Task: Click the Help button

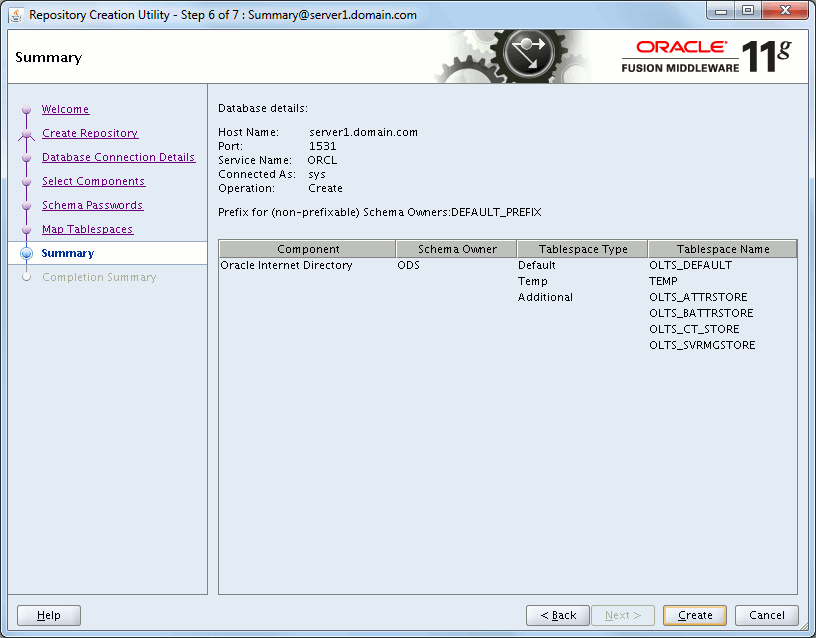Action: click(49, 615)
